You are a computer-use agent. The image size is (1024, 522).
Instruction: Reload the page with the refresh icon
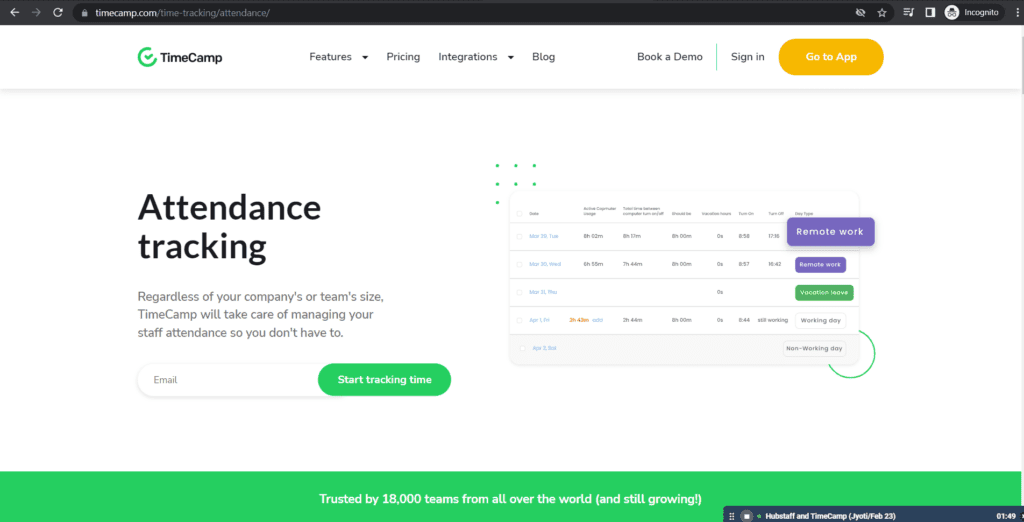click(x=57, y=12)
